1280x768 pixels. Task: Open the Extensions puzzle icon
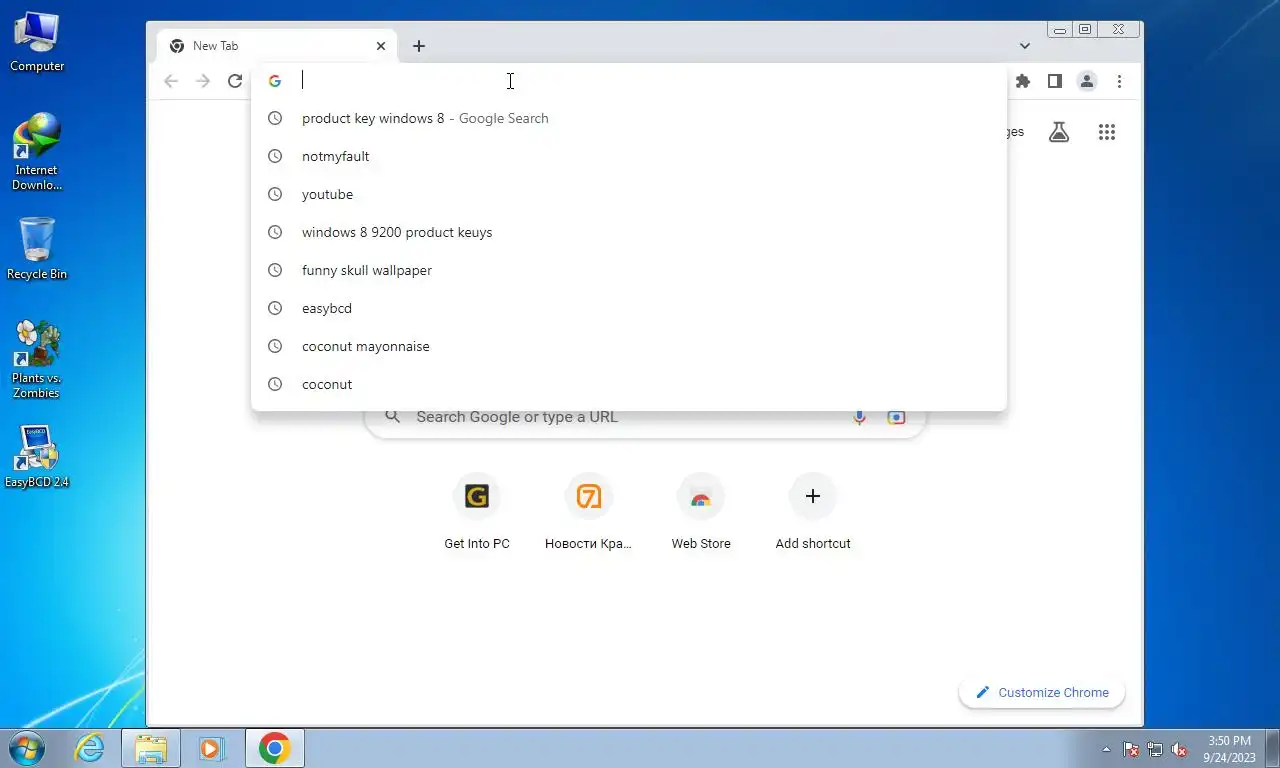[x=1022, y=81]
